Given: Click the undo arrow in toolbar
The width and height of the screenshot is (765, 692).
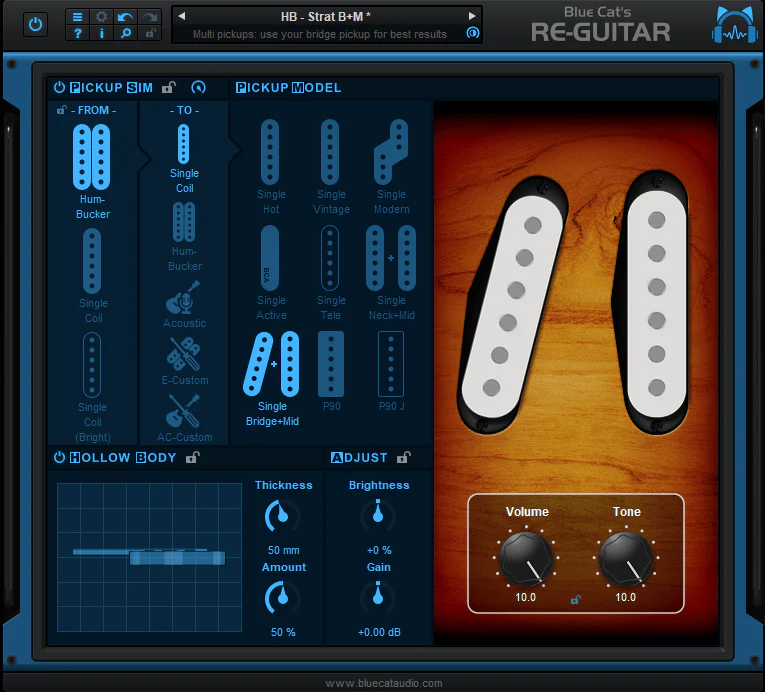Looking at the screenshot, I should [x=125, y=17].
